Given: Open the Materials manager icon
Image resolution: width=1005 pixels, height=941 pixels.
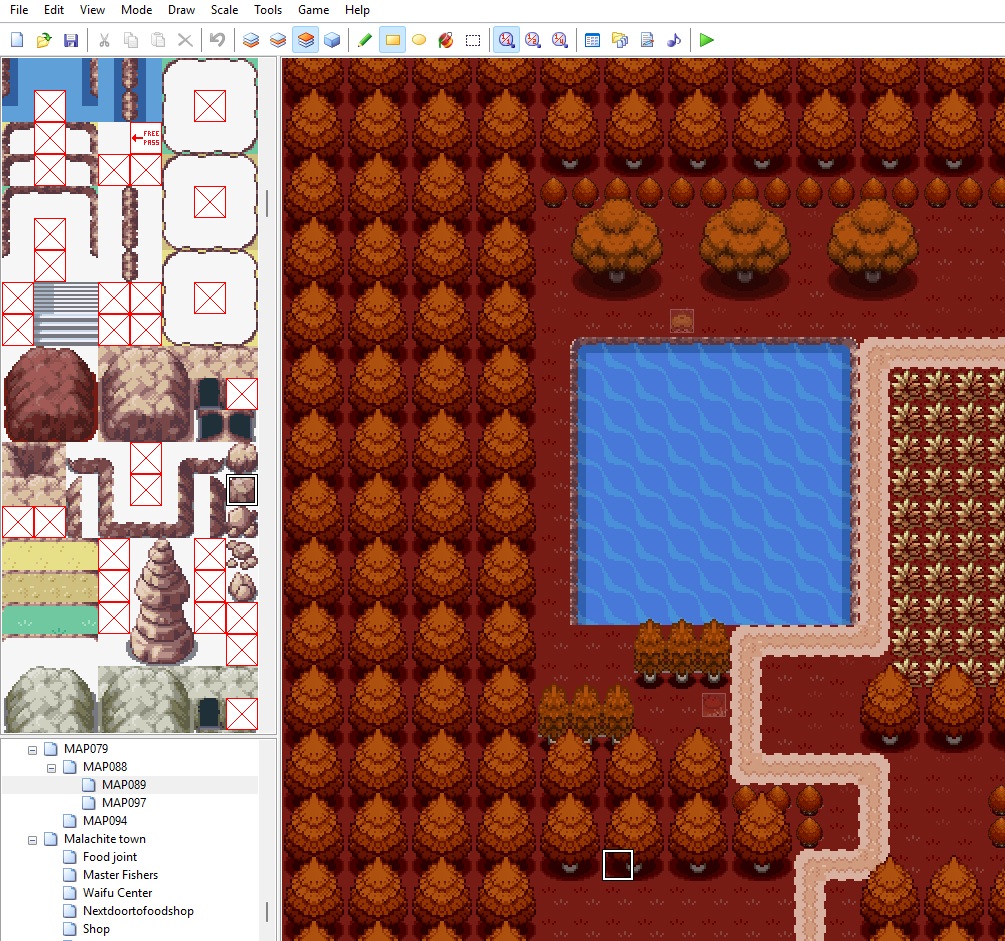Looking at the screenshot, I should coord(620,40).
